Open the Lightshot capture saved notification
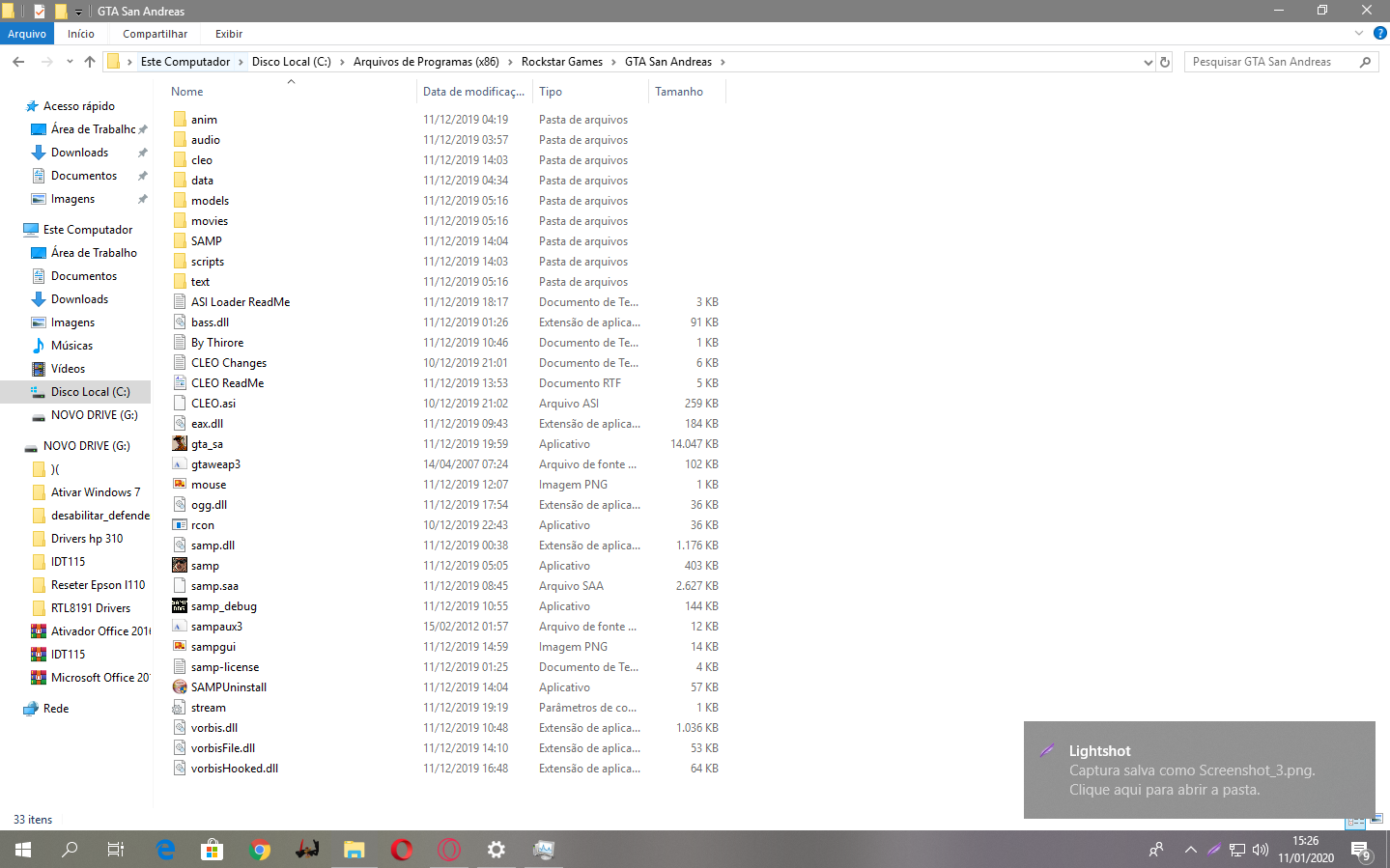The width and height of the screenshot is (1390, 868). coord(1200,770)
